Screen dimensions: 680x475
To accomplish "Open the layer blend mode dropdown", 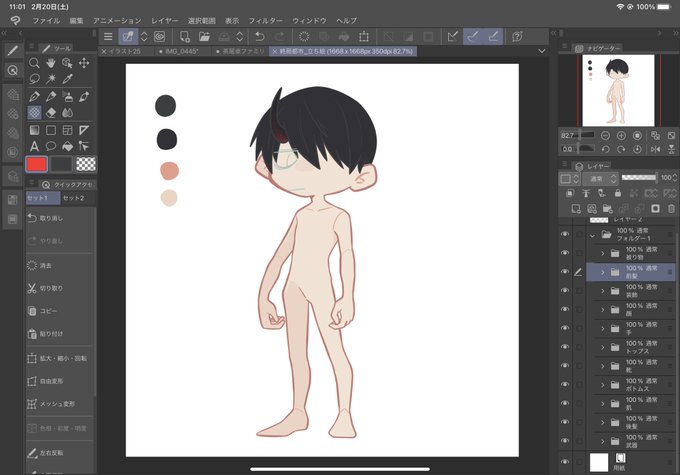I will coord(600,178).
